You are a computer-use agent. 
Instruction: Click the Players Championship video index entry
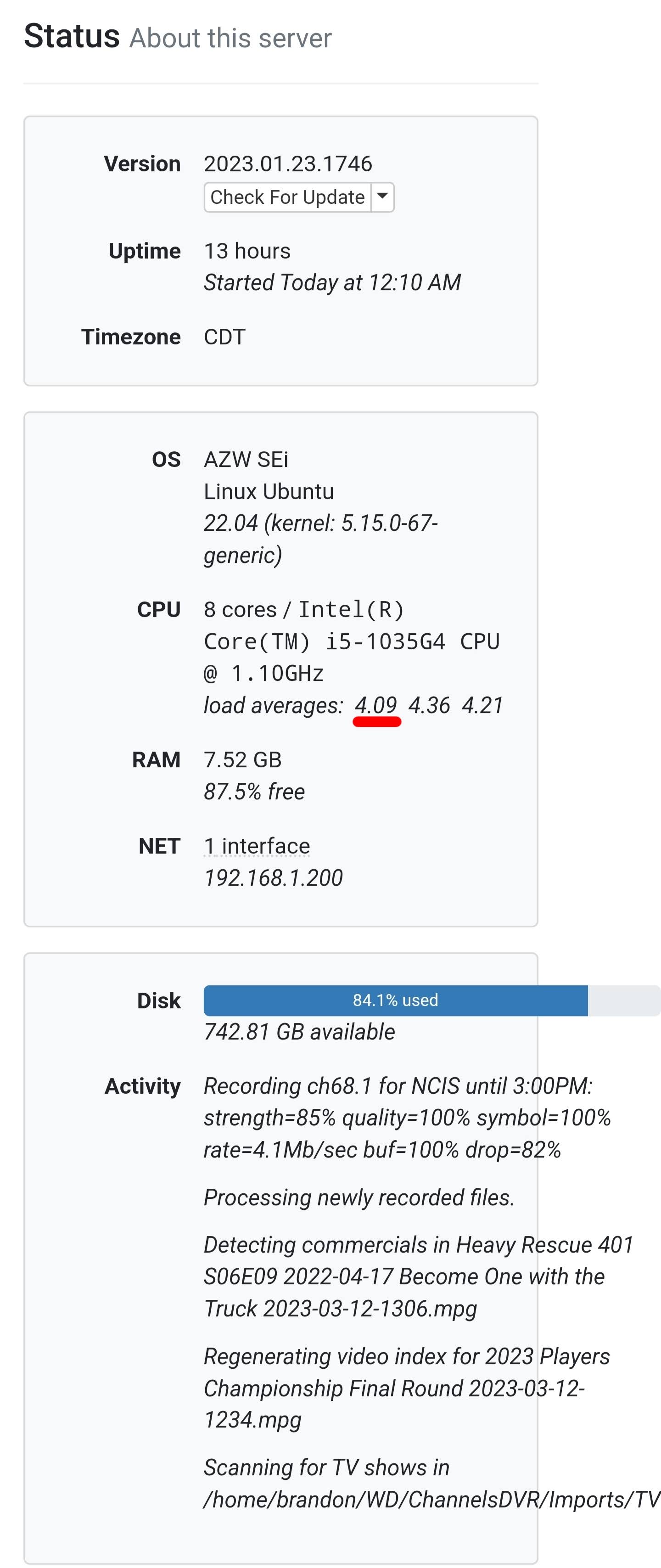click(406, 1388)
